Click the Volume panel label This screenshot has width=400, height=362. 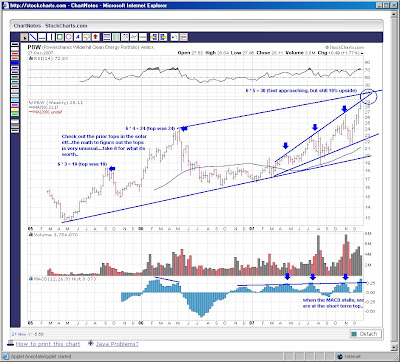pyautogui.click(x=53, y=235)
